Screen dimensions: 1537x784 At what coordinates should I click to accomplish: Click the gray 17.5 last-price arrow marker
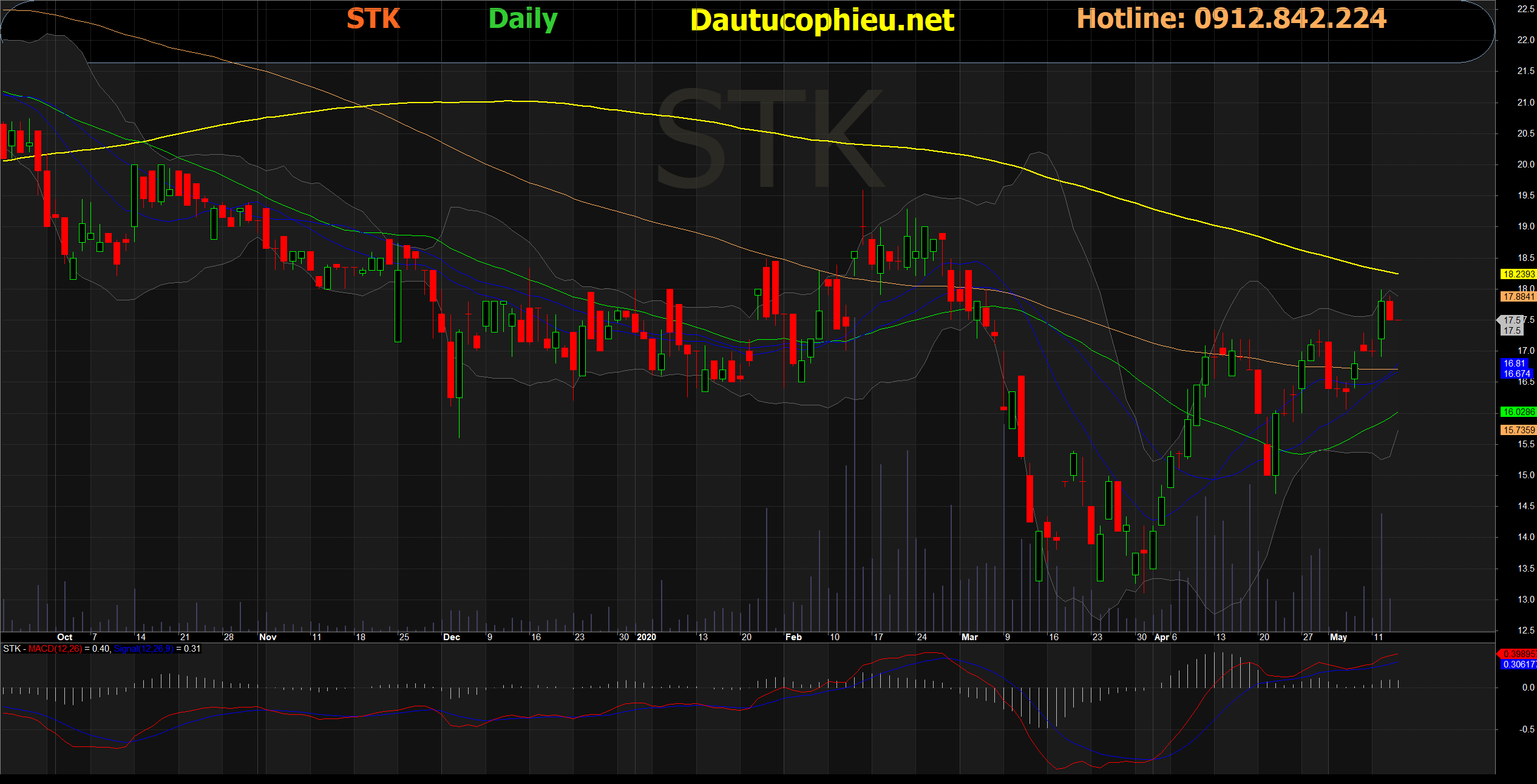tap(1511, 320)
